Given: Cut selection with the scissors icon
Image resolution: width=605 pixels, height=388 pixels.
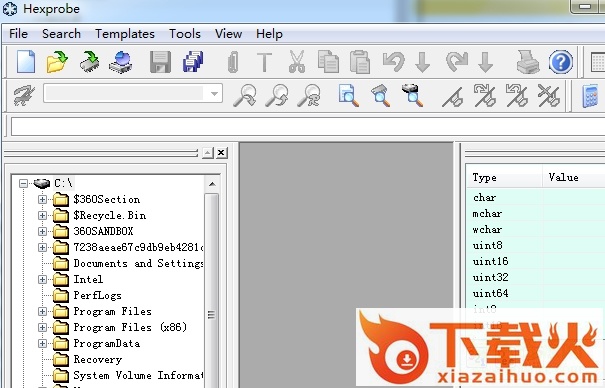Looking at the screenshot, I should pos(297,62).
